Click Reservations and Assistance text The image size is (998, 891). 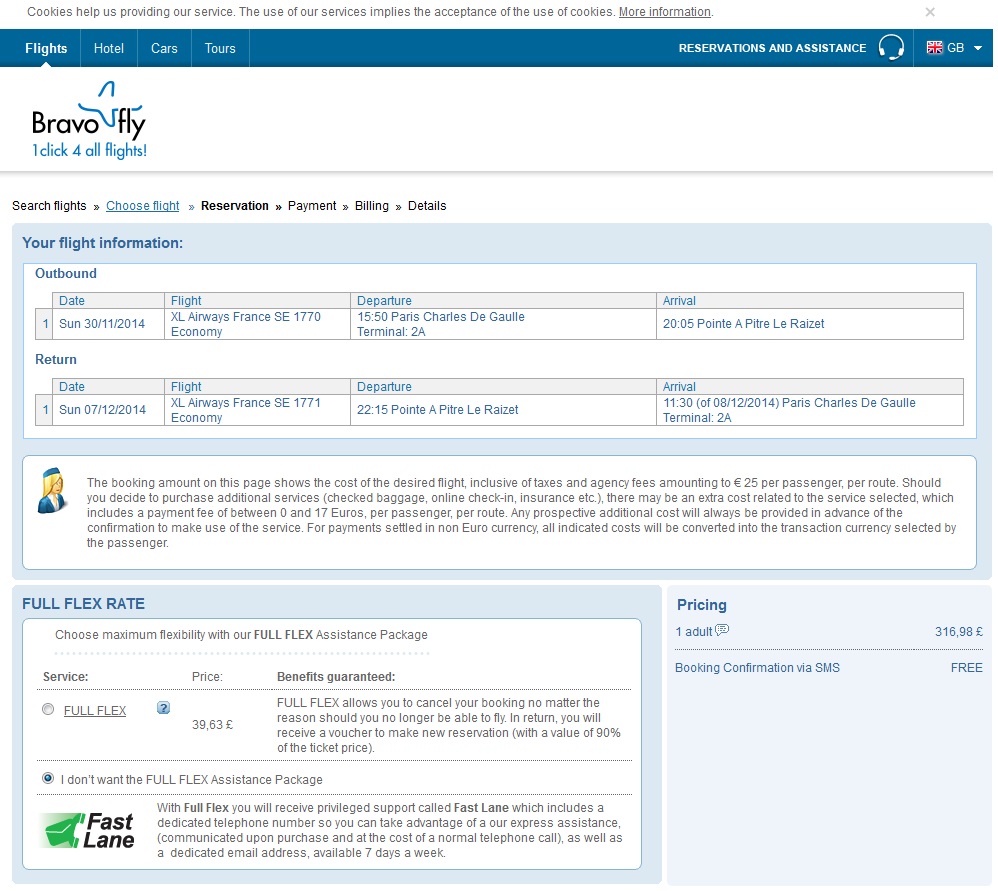point(772,48)
